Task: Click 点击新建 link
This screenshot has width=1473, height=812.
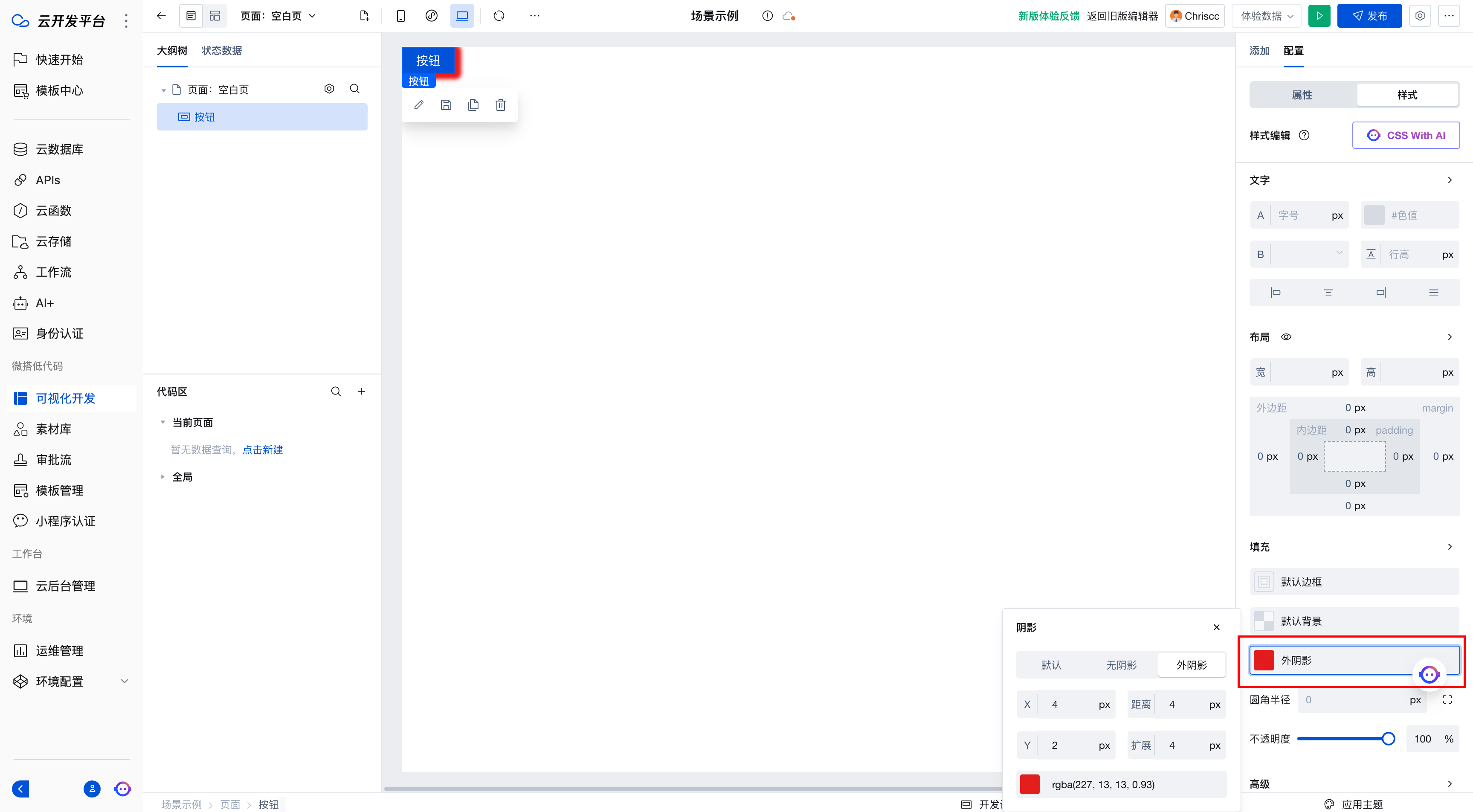Action: [x=262, y=450]
